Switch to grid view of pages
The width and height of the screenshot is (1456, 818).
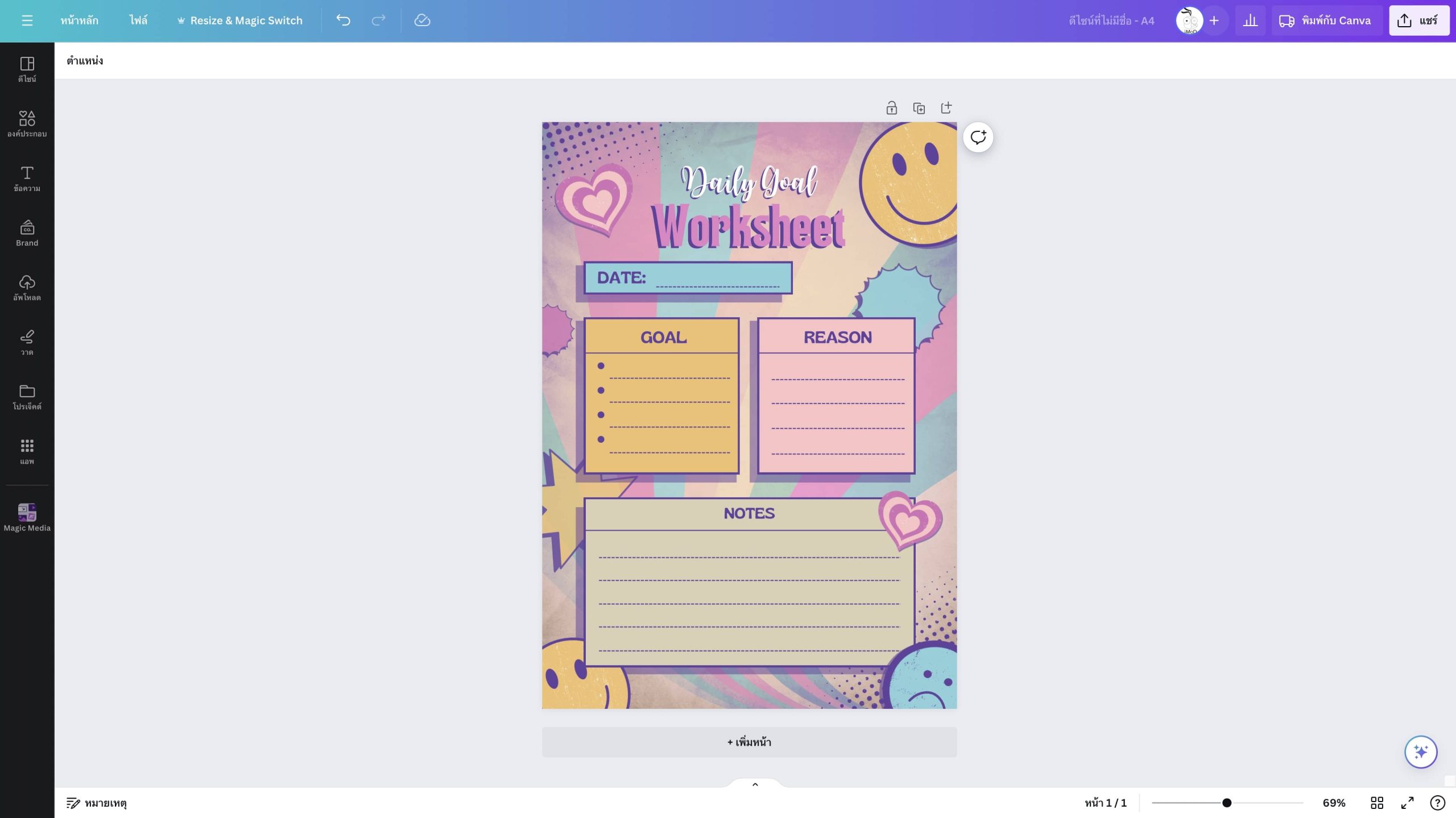point(1377,803)
